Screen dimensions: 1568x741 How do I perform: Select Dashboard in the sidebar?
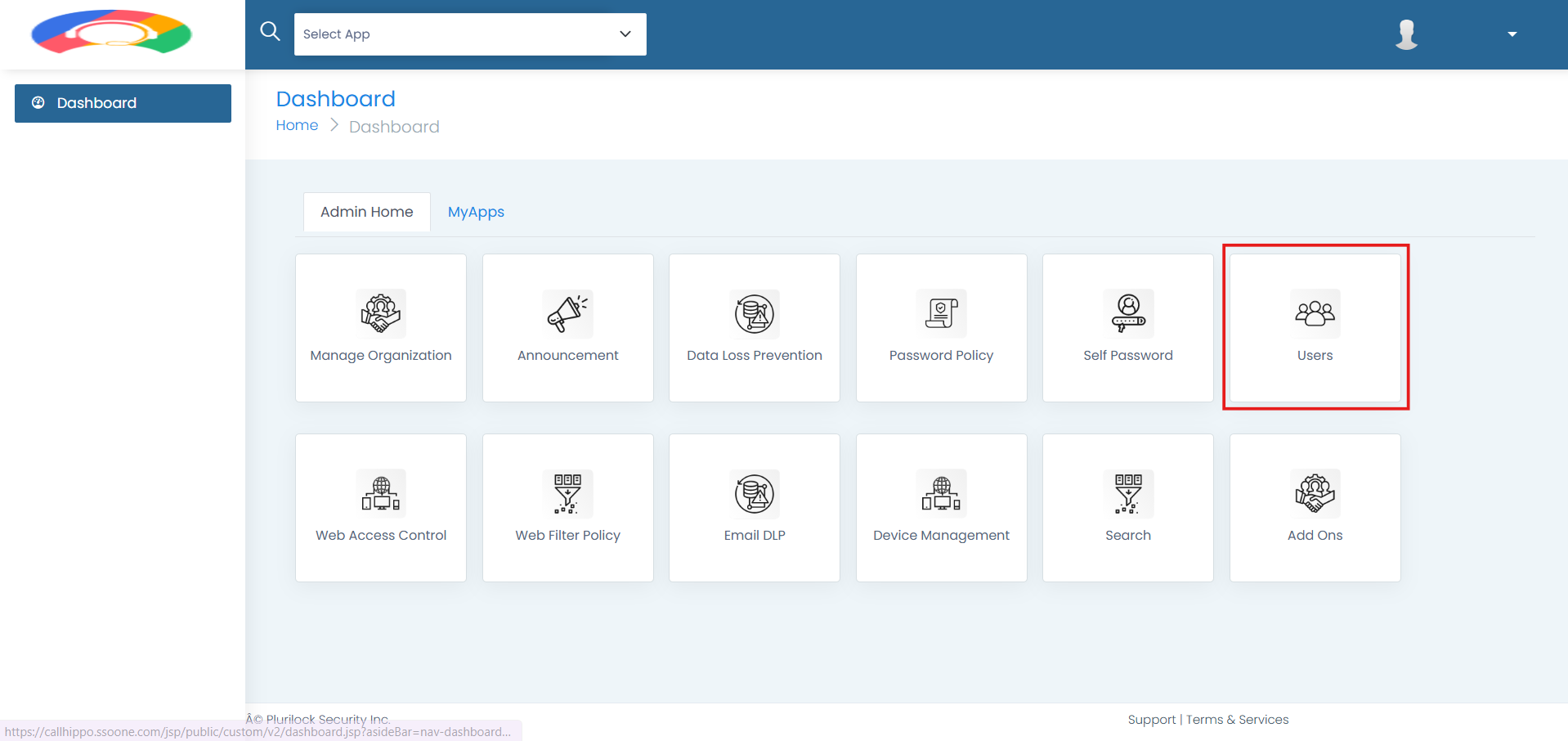(x=123, y=103)
